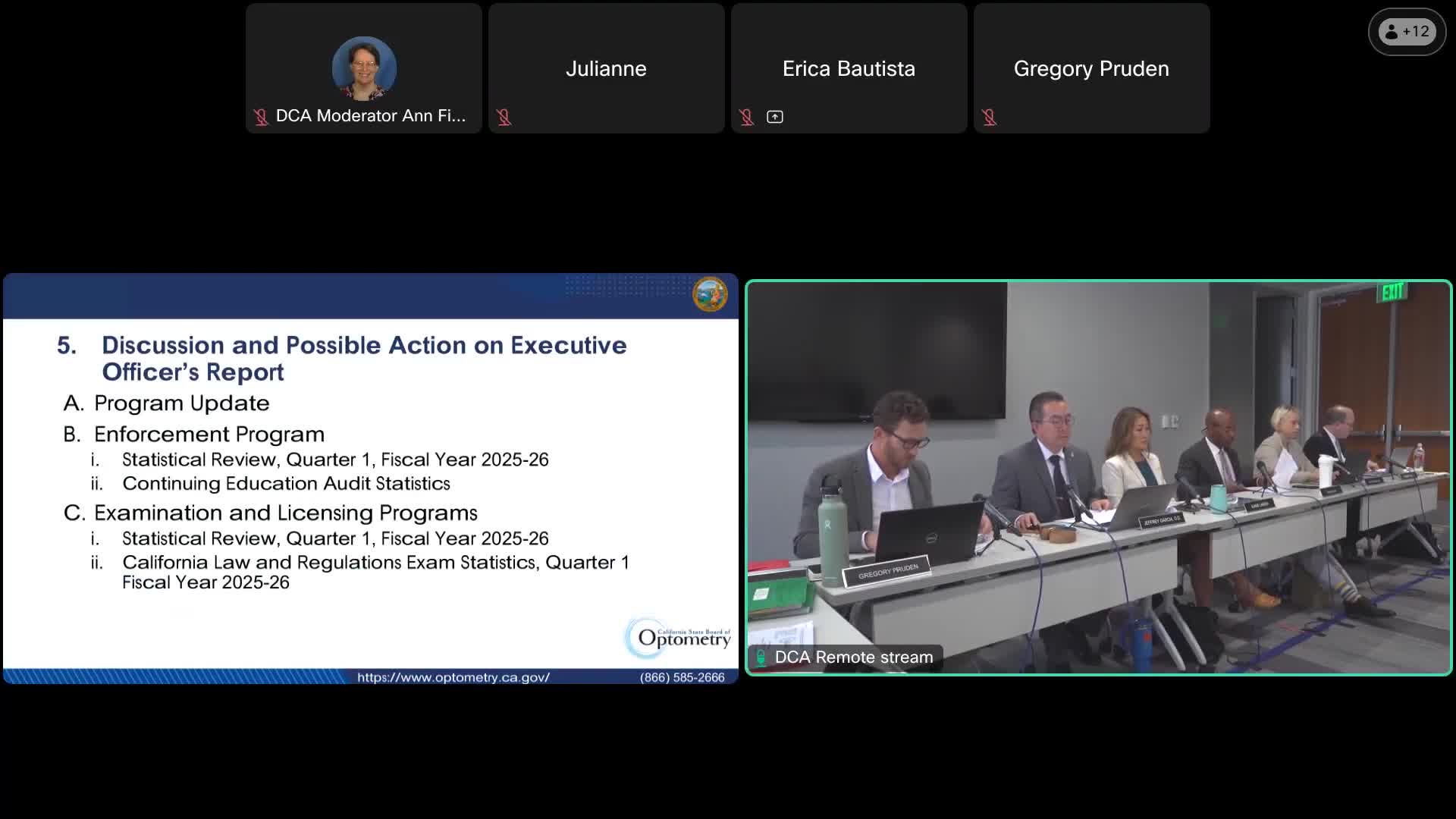Screen dimensions: 1456x819
Task: Click Gregory Pruden's muted microphone icon
Action: (989, 117)
